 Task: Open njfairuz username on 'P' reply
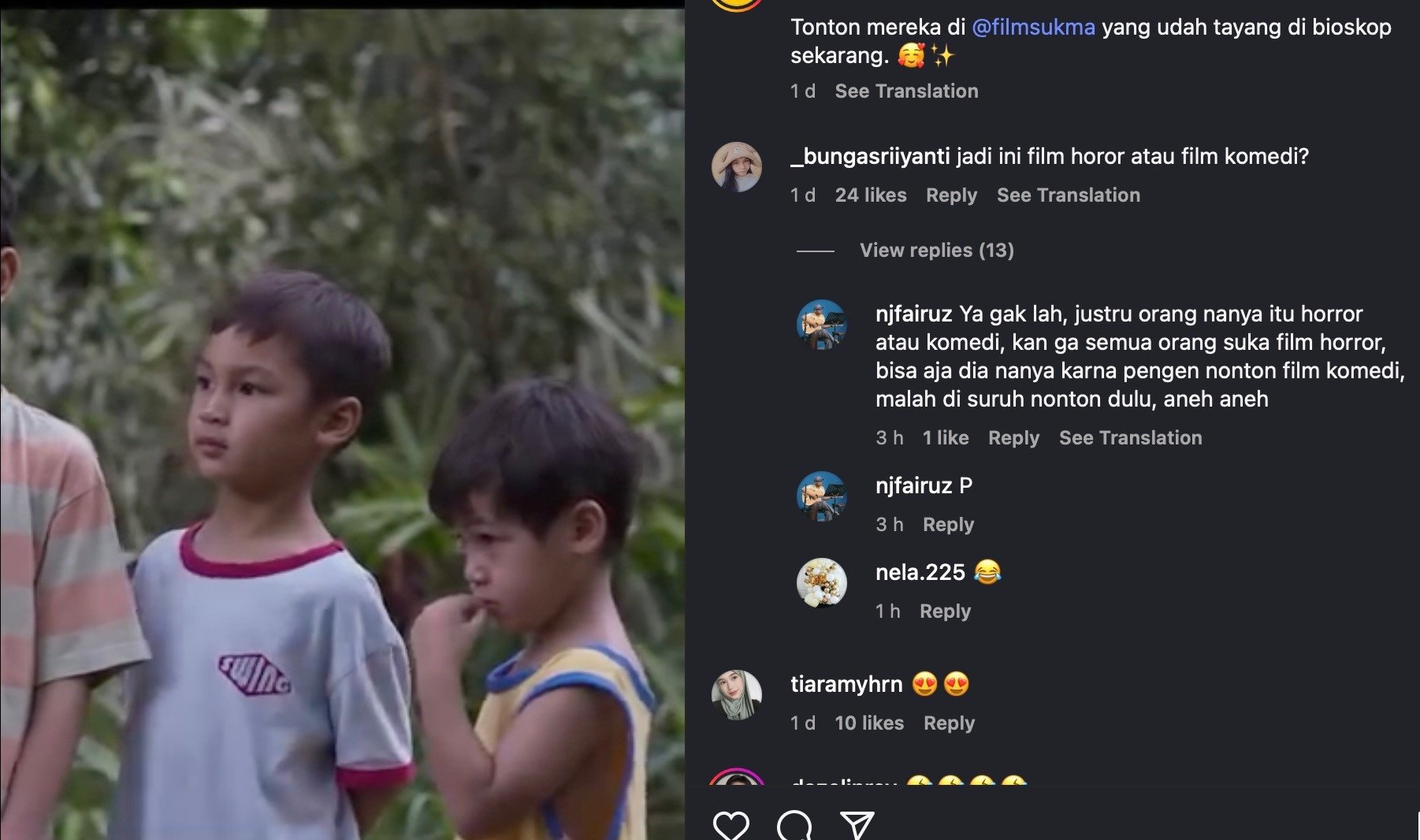tap(913, 486)
